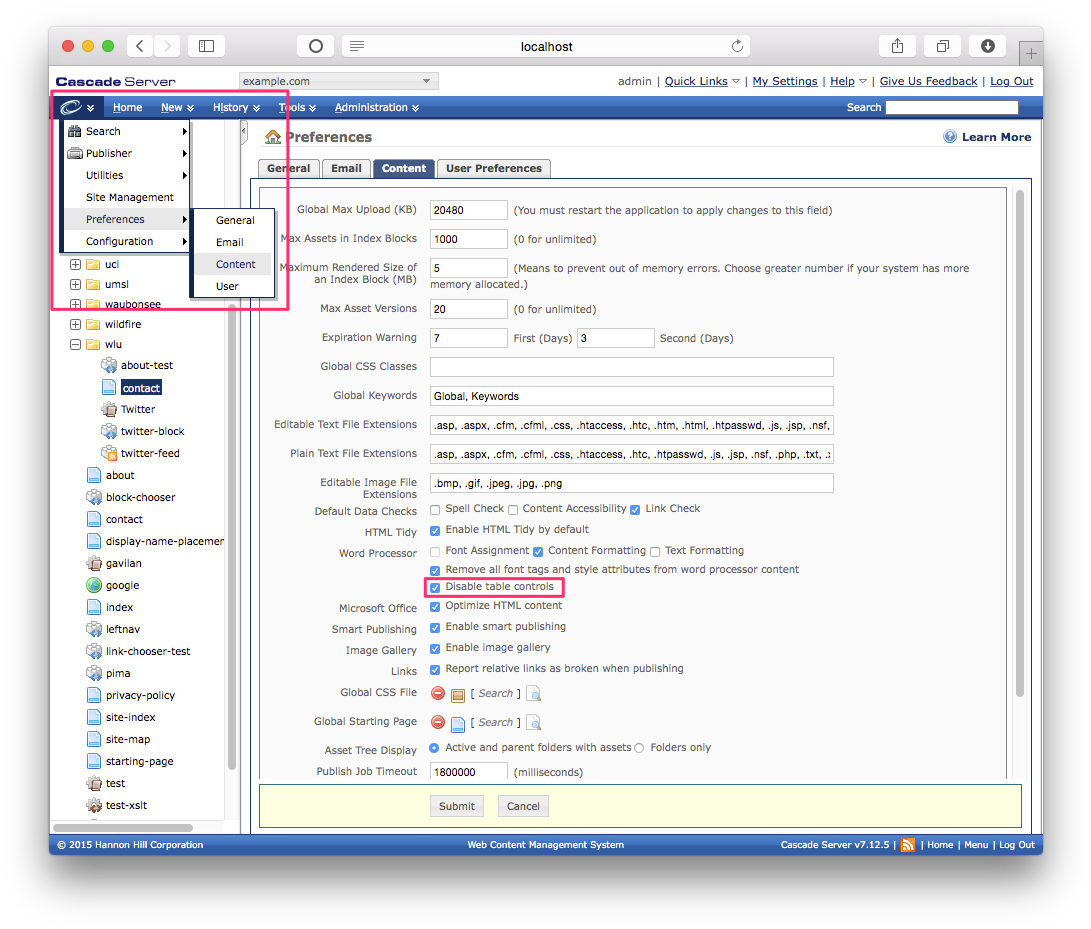The width and height of the screenshot is (1091, 929).
Task: Click the Cancel button
Action: [523, 806]
